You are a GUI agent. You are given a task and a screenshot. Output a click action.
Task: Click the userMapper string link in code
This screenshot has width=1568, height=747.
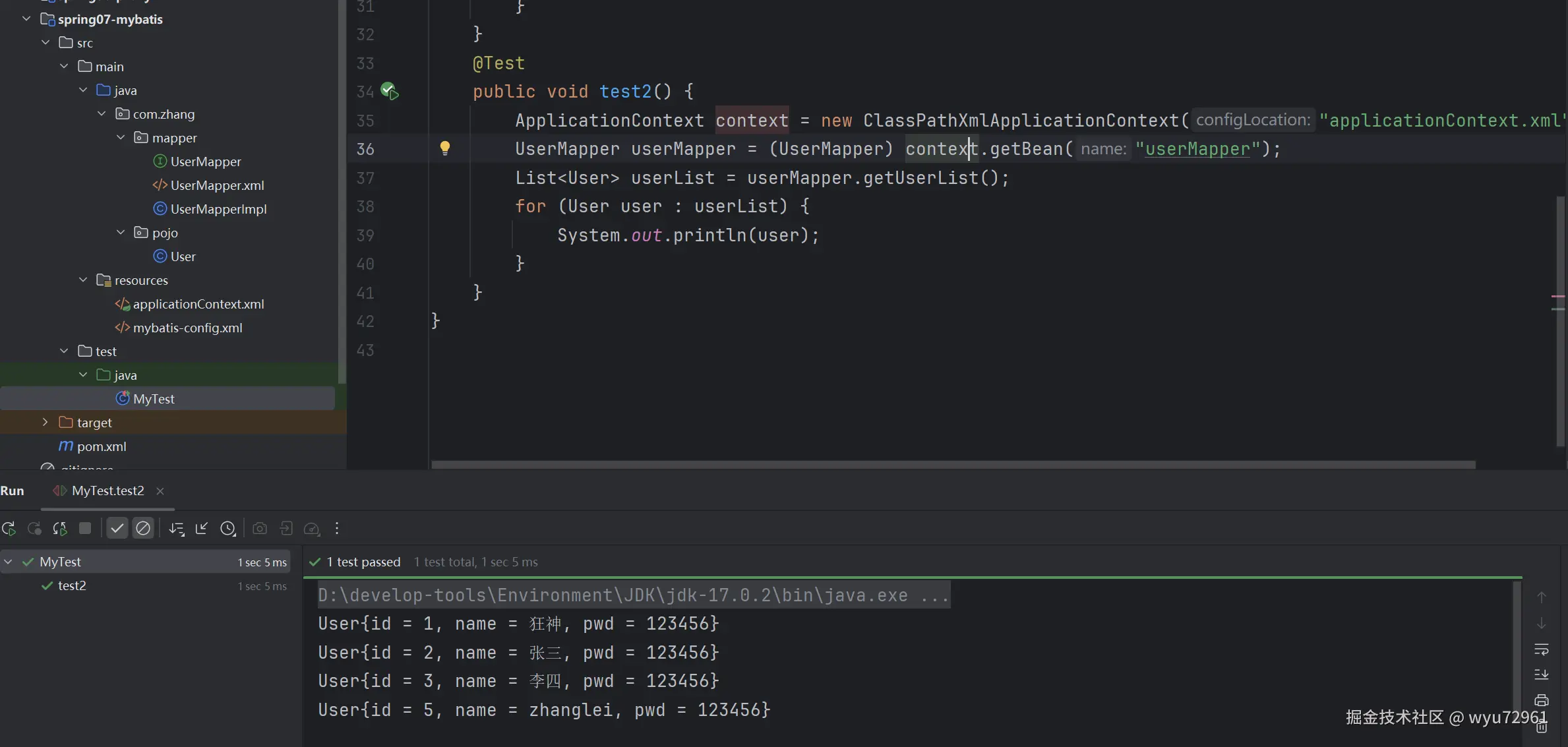tap(1197, 149)
